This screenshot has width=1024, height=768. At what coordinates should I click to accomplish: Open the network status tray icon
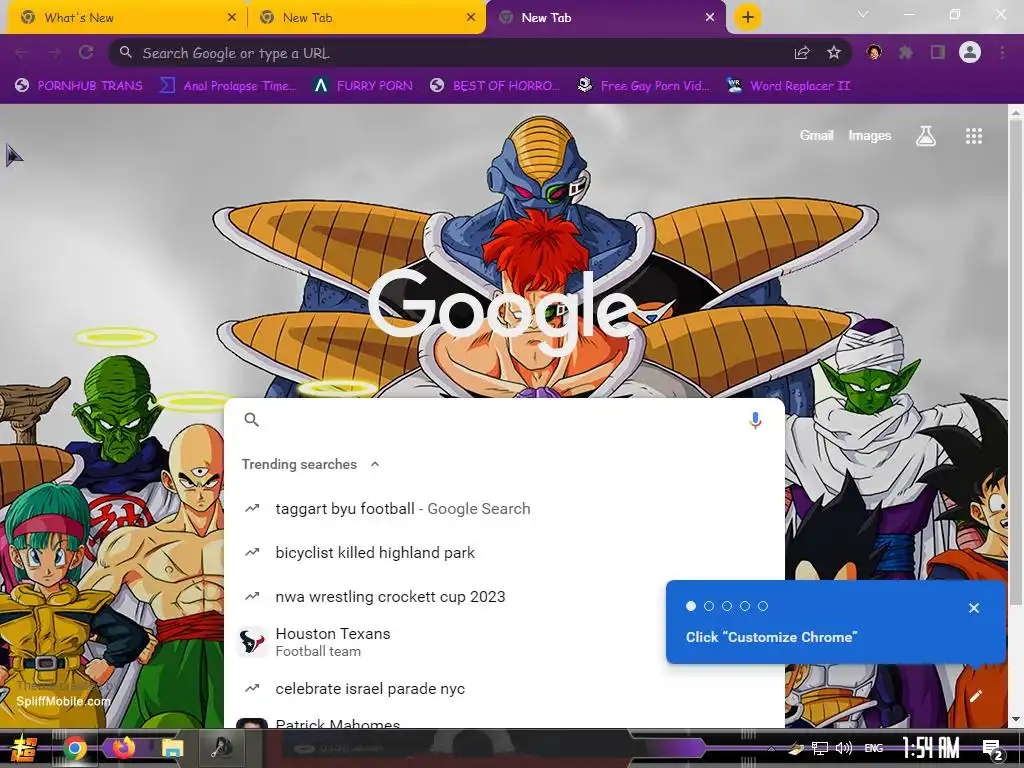tap(820, 748)
